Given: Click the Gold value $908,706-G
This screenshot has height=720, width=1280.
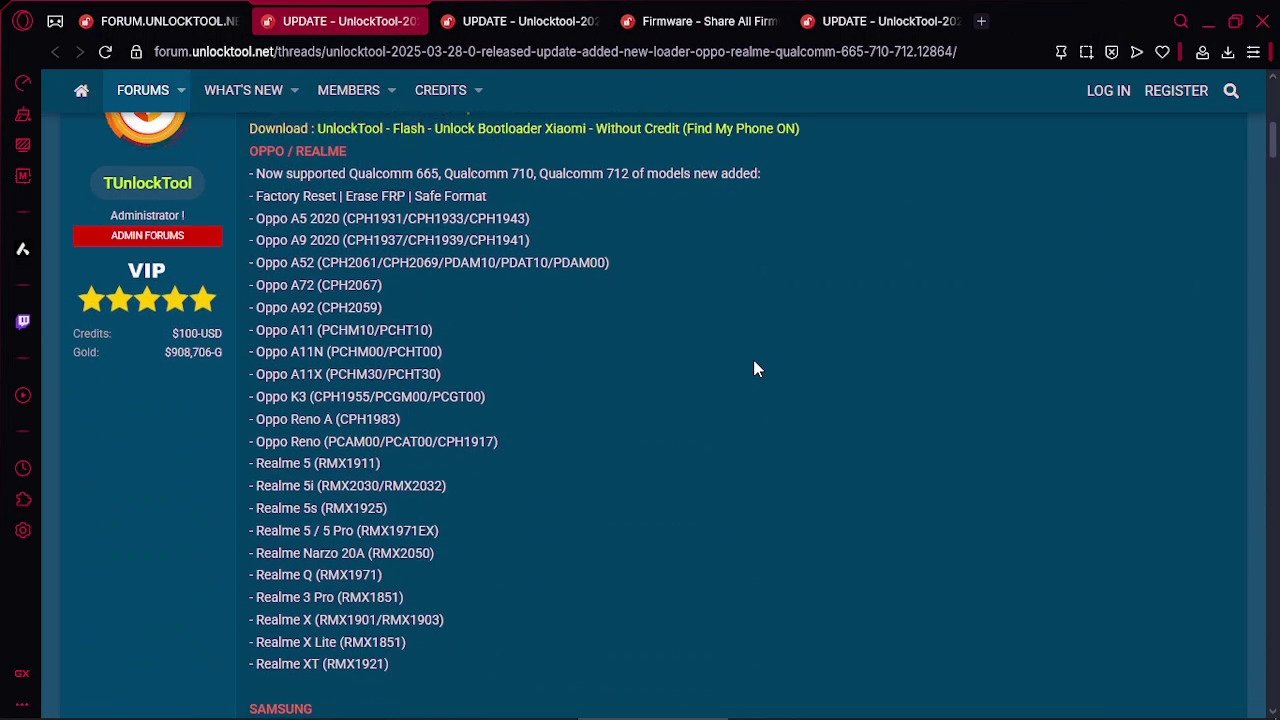Looking at the screenshot, I should pos(193,353).
